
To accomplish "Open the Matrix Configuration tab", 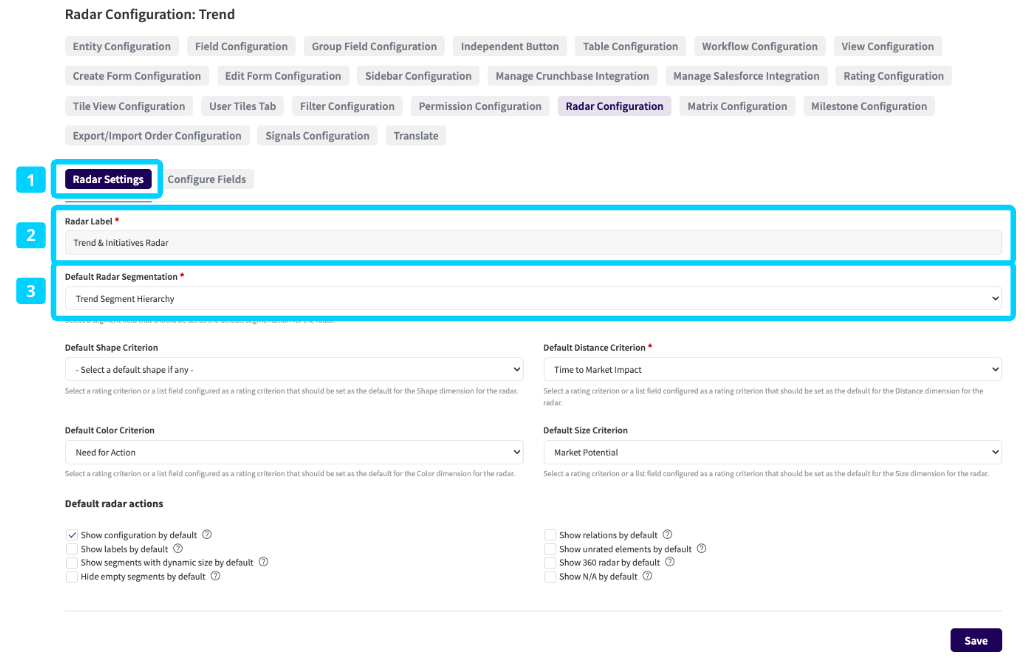I will pos(737,106).
